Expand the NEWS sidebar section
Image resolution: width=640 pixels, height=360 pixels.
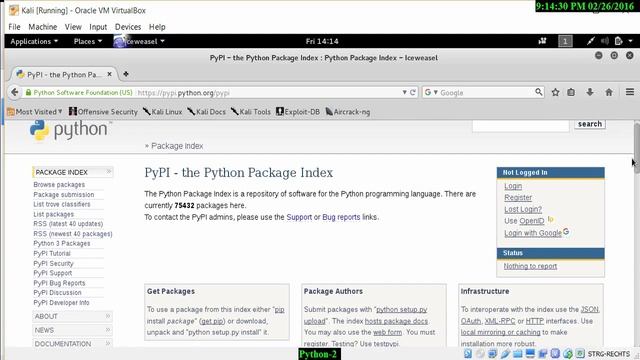[72, 330]
